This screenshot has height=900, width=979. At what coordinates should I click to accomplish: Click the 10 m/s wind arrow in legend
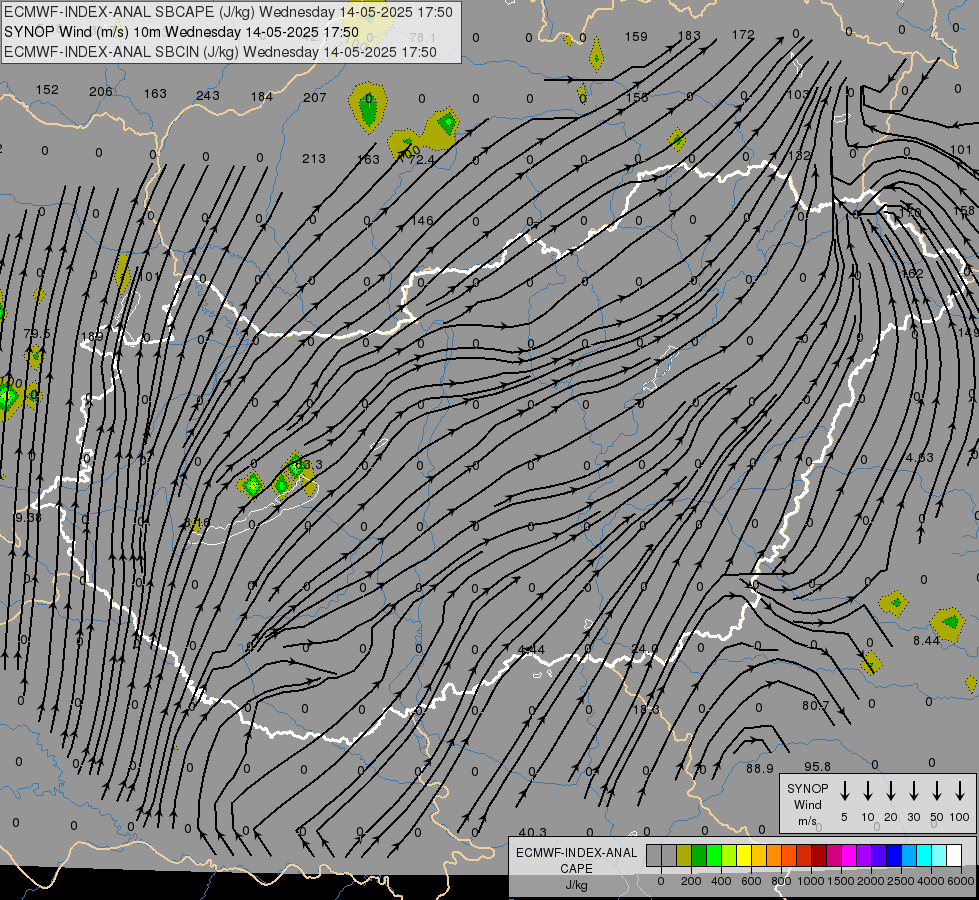[868, 791]
